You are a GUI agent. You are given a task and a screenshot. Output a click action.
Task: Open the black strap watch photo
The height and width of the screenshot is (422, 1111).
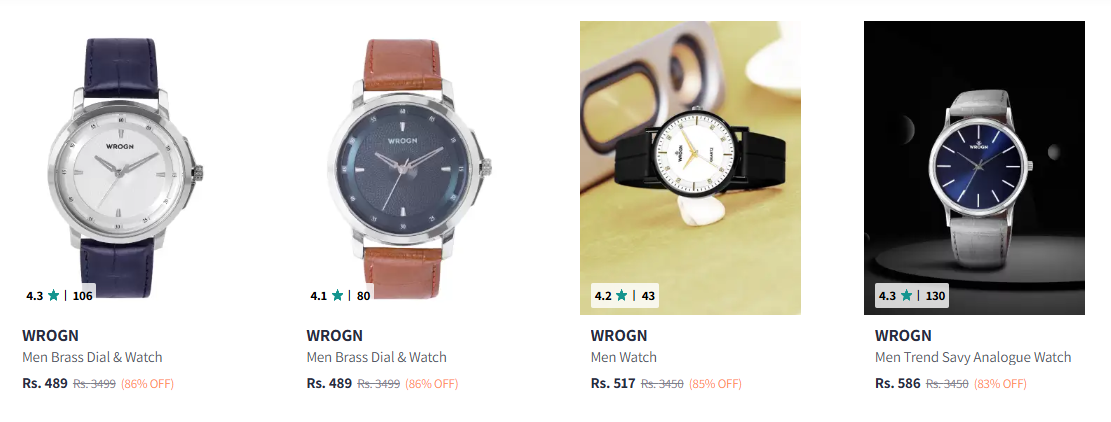click(690, 168)
